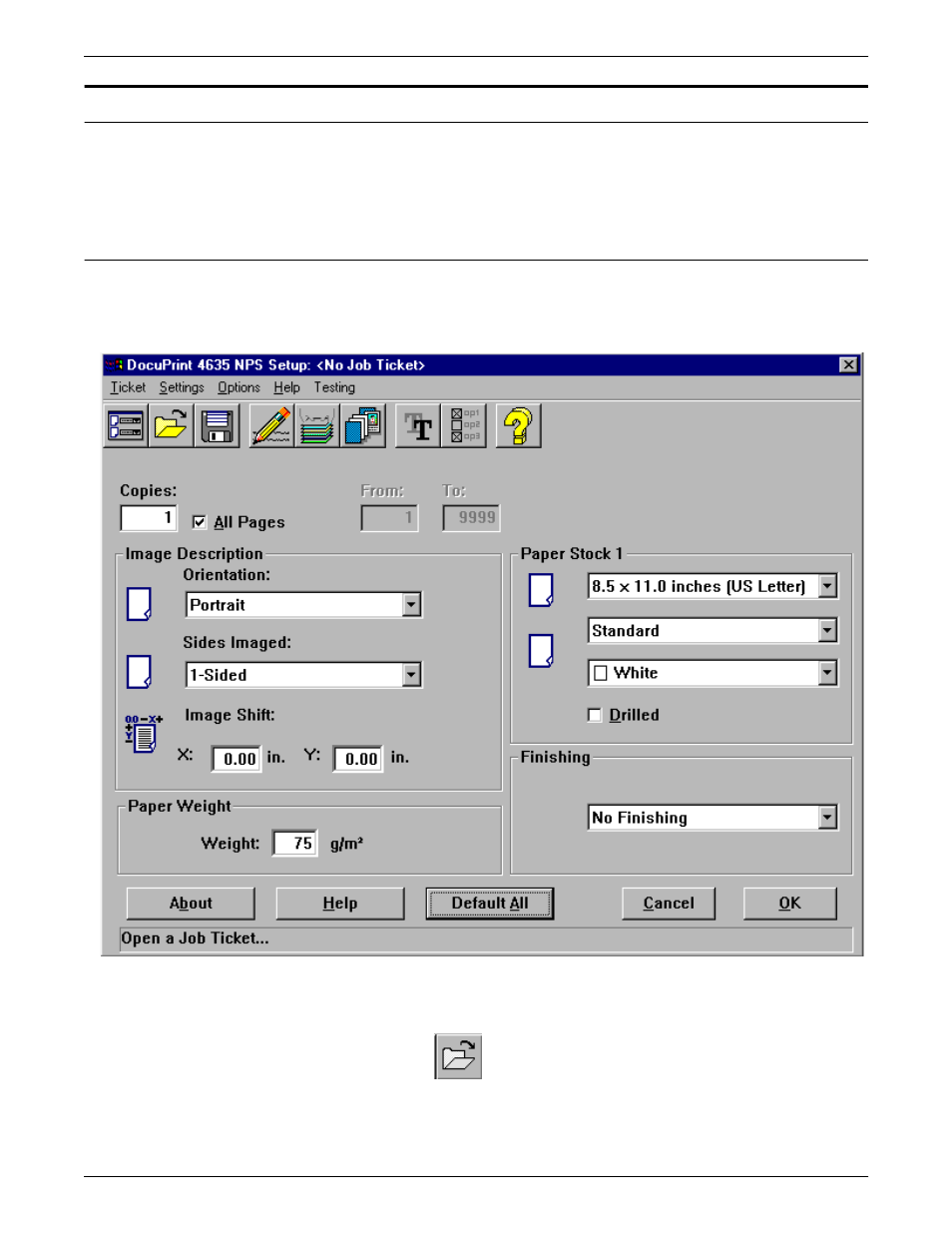Image resolution: width=952 pixels, height=1233 pixels.
Task: Click the Image Shift X value field
Action: coord(237,759)
